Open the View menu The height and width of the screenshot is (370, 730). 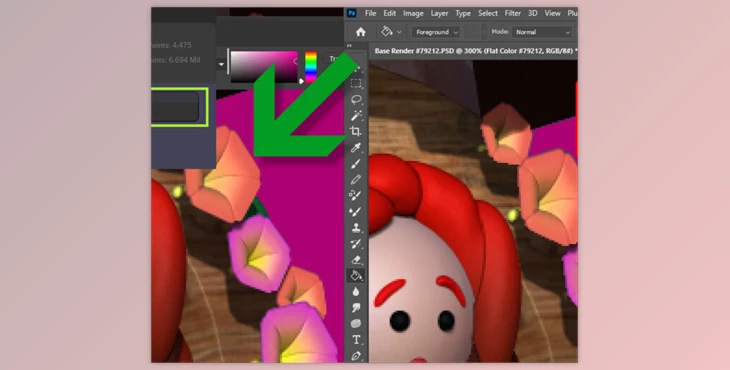point(553,13)
